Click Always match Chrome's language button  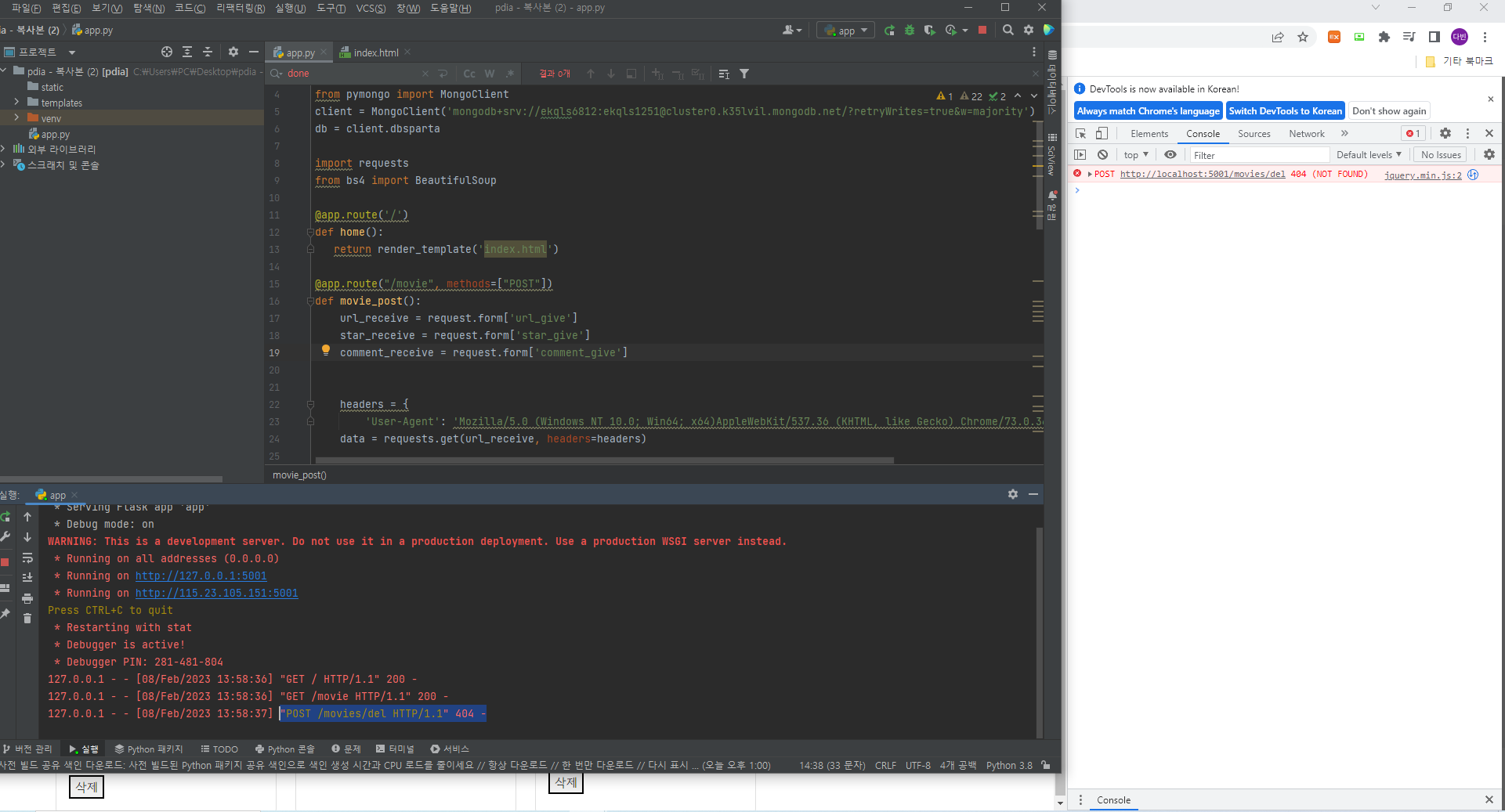(x=1149, y=111)
